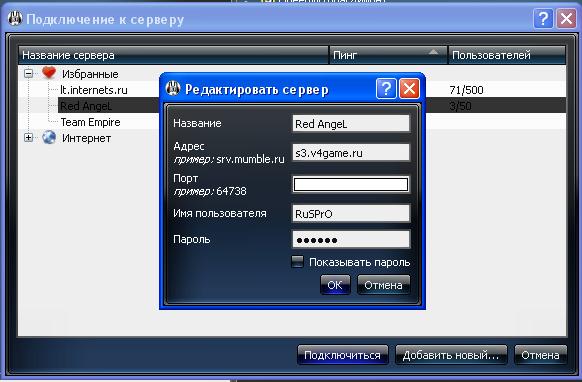Image resolution: width=582 pixels, height=382 pixels.
Task: Focus the Имя пользователя input field
Action: click(351, 213)
